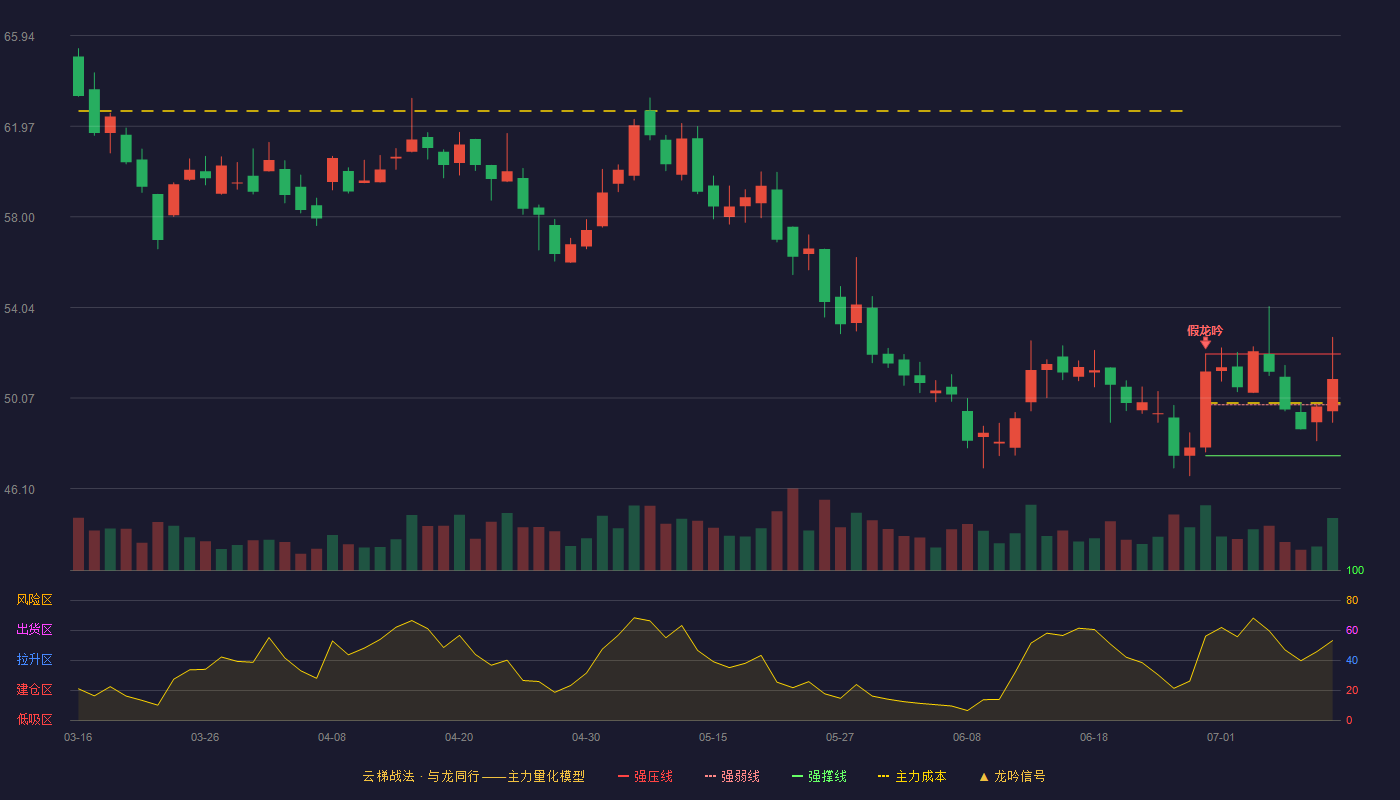Viewport: 1400px width, 800px height.
Task: Click the 03-16 date label
Action: 78,737
